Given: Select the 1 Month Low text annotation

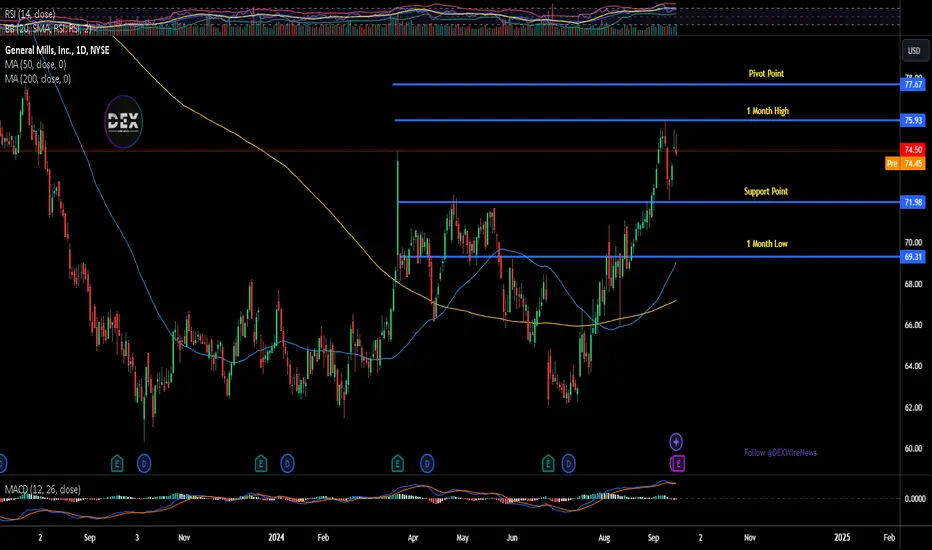Looking at the screenshot, I should pos(767,244).
